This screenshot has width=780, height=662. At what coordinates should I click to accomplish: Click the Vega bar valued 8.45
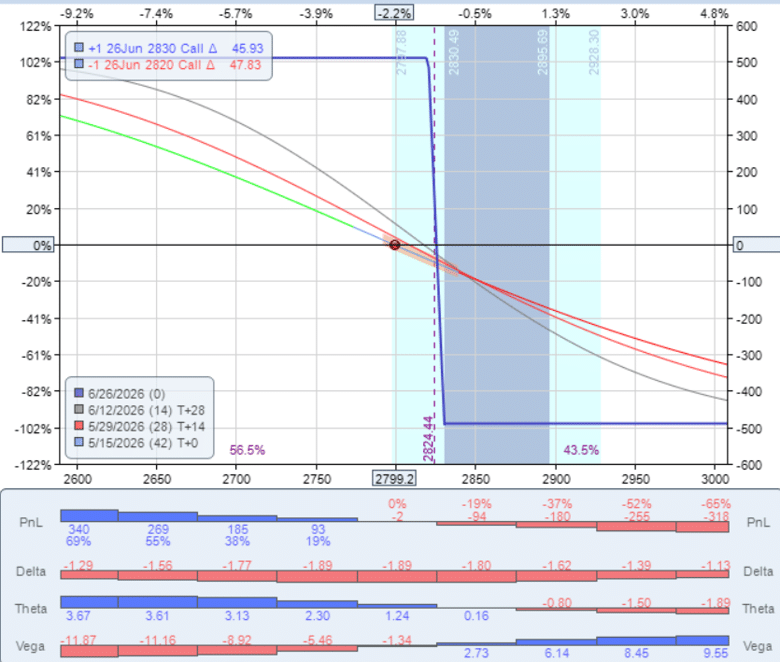[x=636, y=642]
